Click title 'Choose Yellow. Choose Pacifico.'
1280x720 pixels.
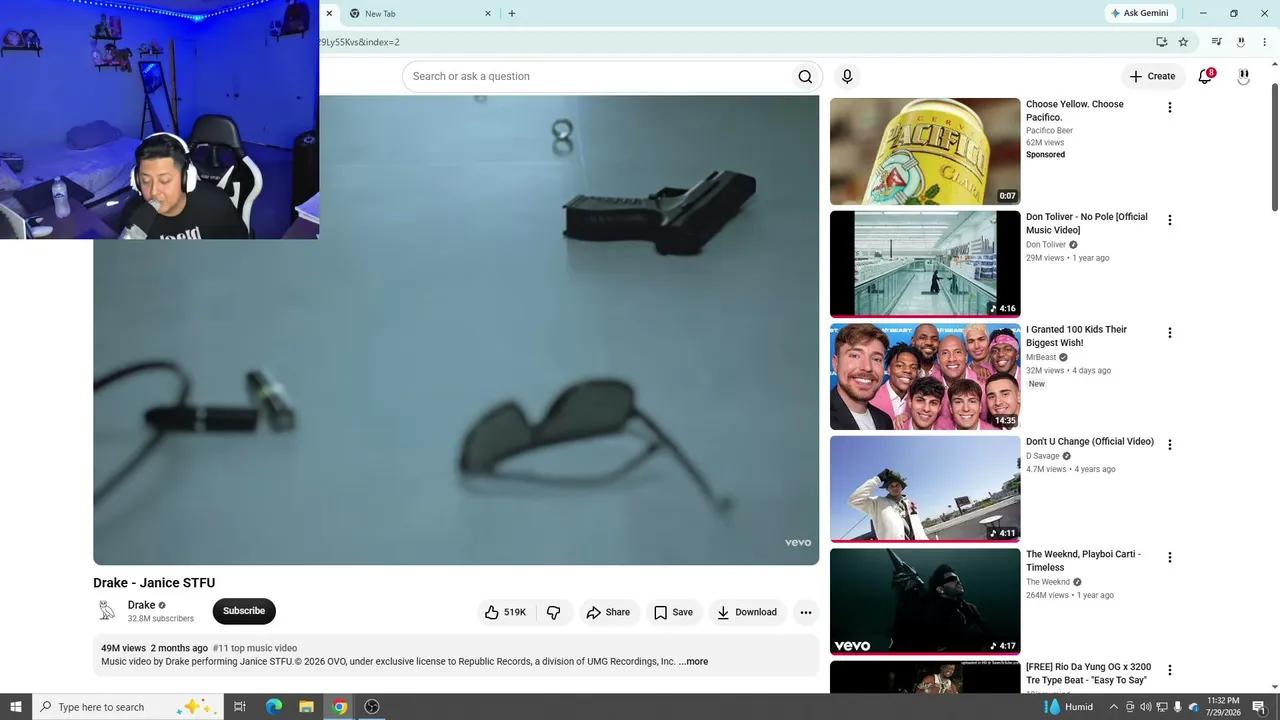1075,111
